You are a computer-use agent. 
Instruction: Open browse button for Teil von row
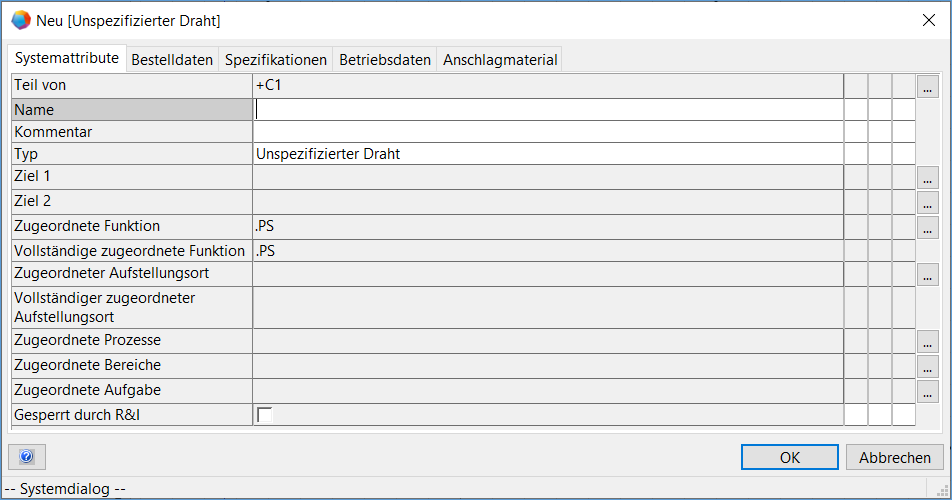(x=928, y=87)
